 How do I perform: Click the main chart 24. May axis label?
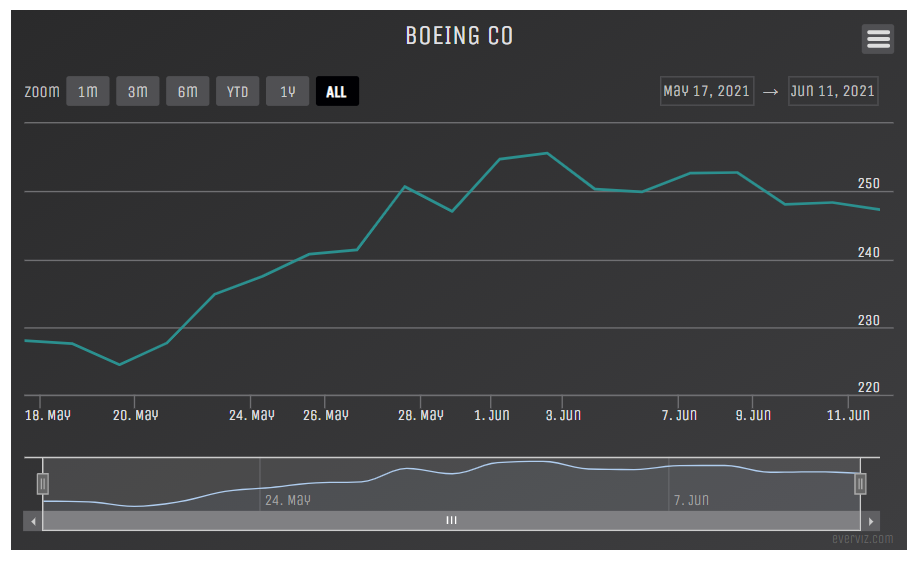(x=252, y=415)
